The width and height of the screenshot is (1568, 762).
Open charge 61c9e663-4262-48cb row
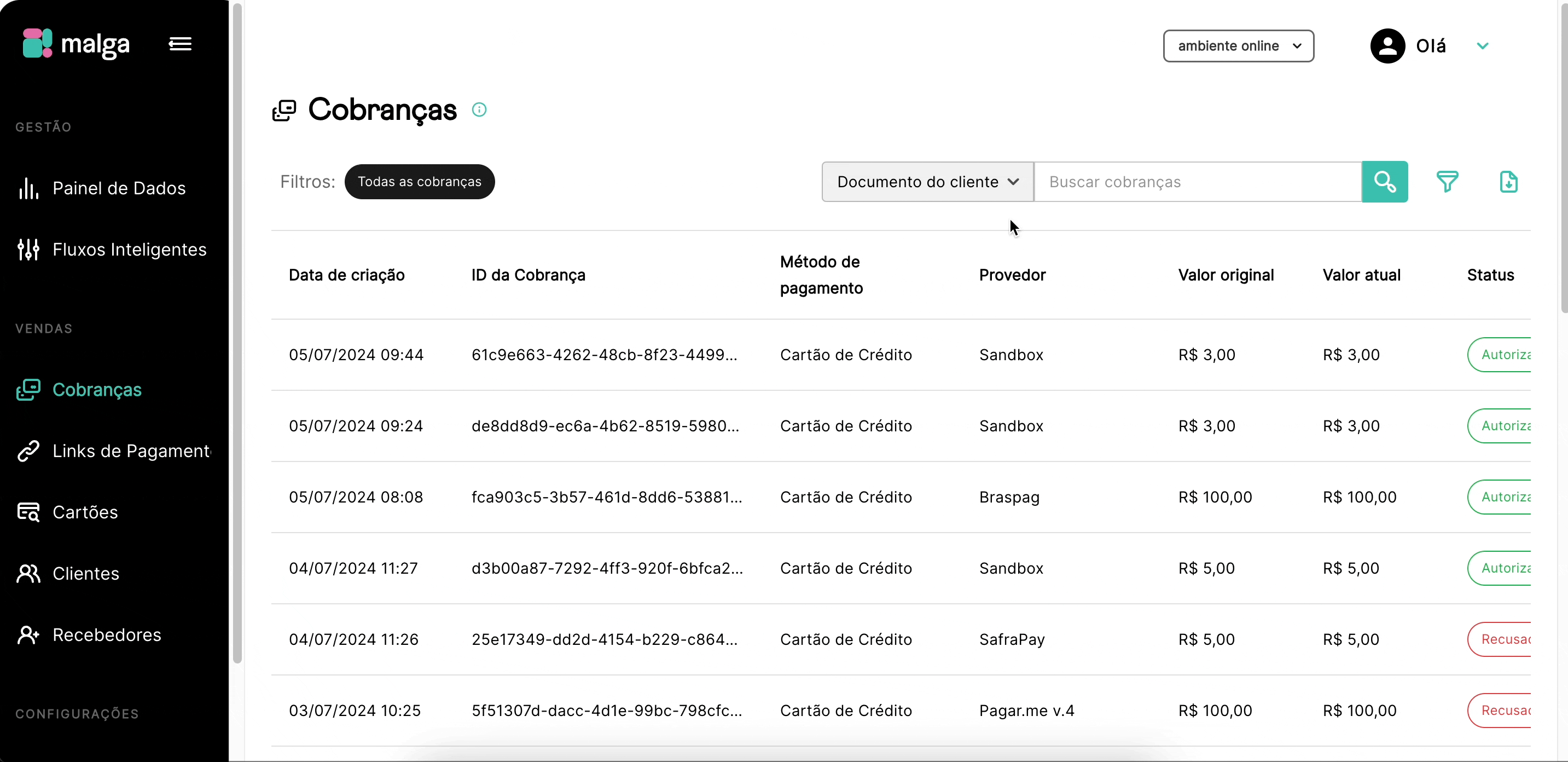(604, 355)
